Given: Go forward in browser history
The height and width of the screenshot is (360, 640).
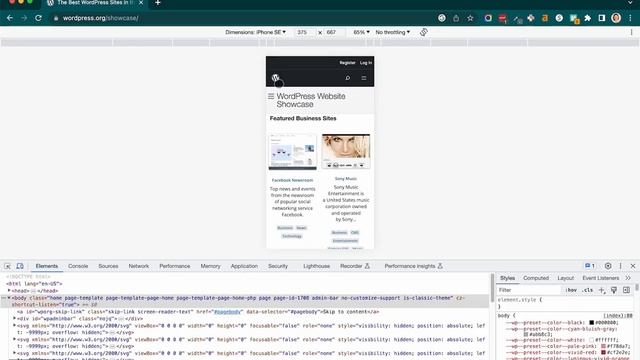Looking at the screenshot, I should 24,18.
